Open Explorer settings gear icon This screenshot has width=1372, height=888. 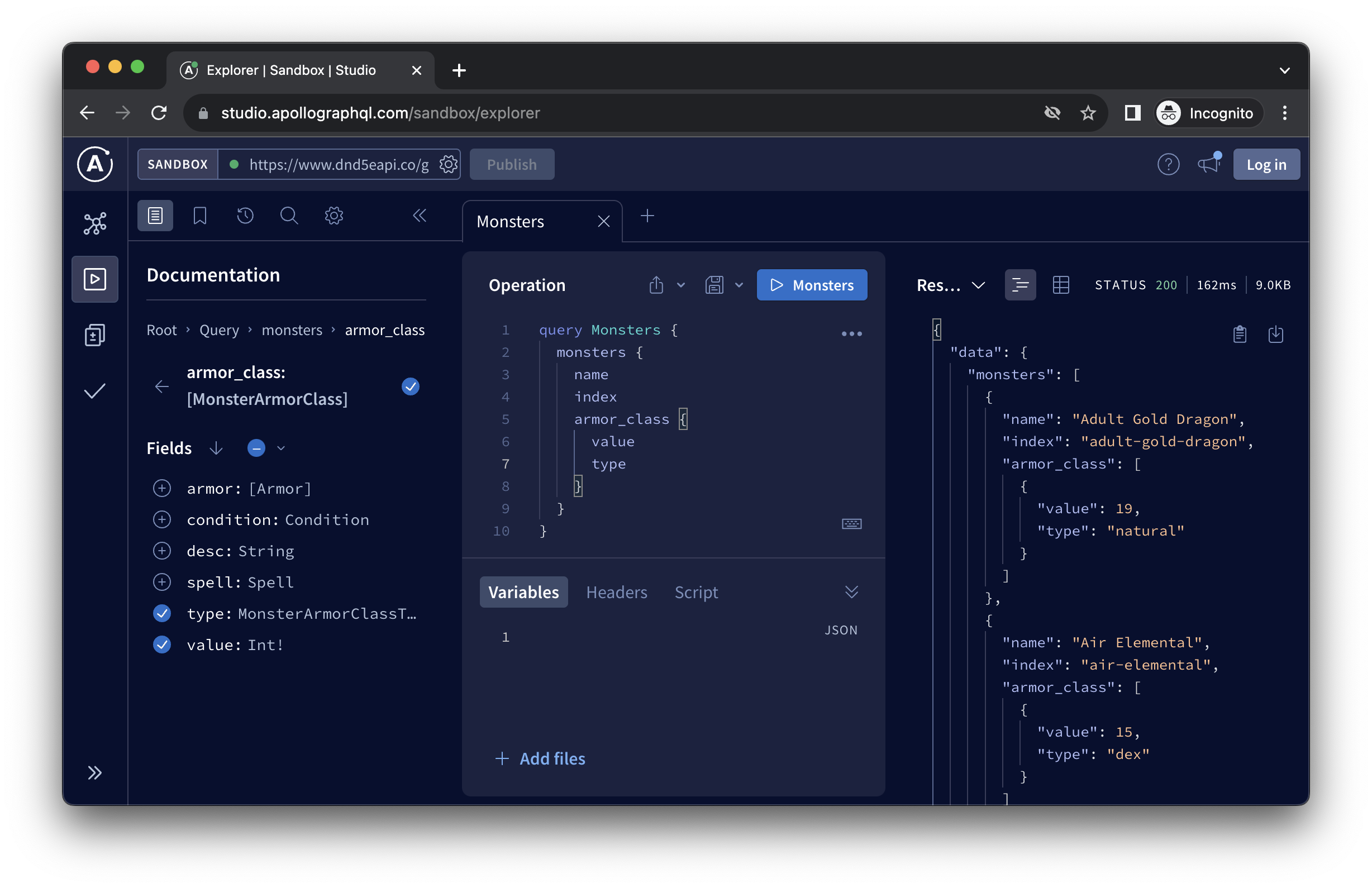(x=334, y=216)
